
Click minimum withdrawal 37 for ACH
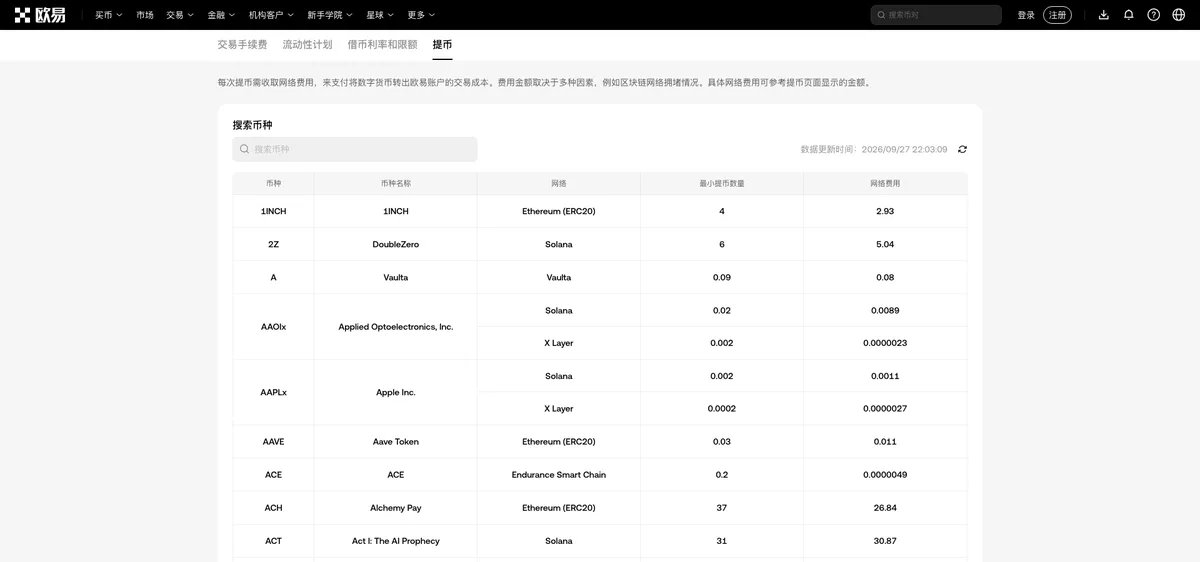click(x=722, y=508)
